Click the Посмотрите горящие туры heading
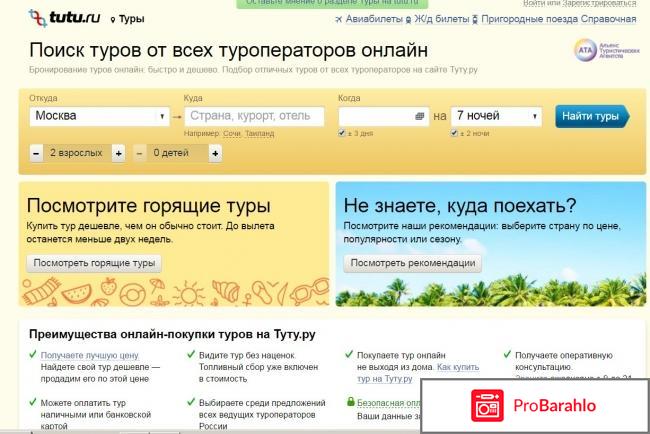 pos(148,206)
